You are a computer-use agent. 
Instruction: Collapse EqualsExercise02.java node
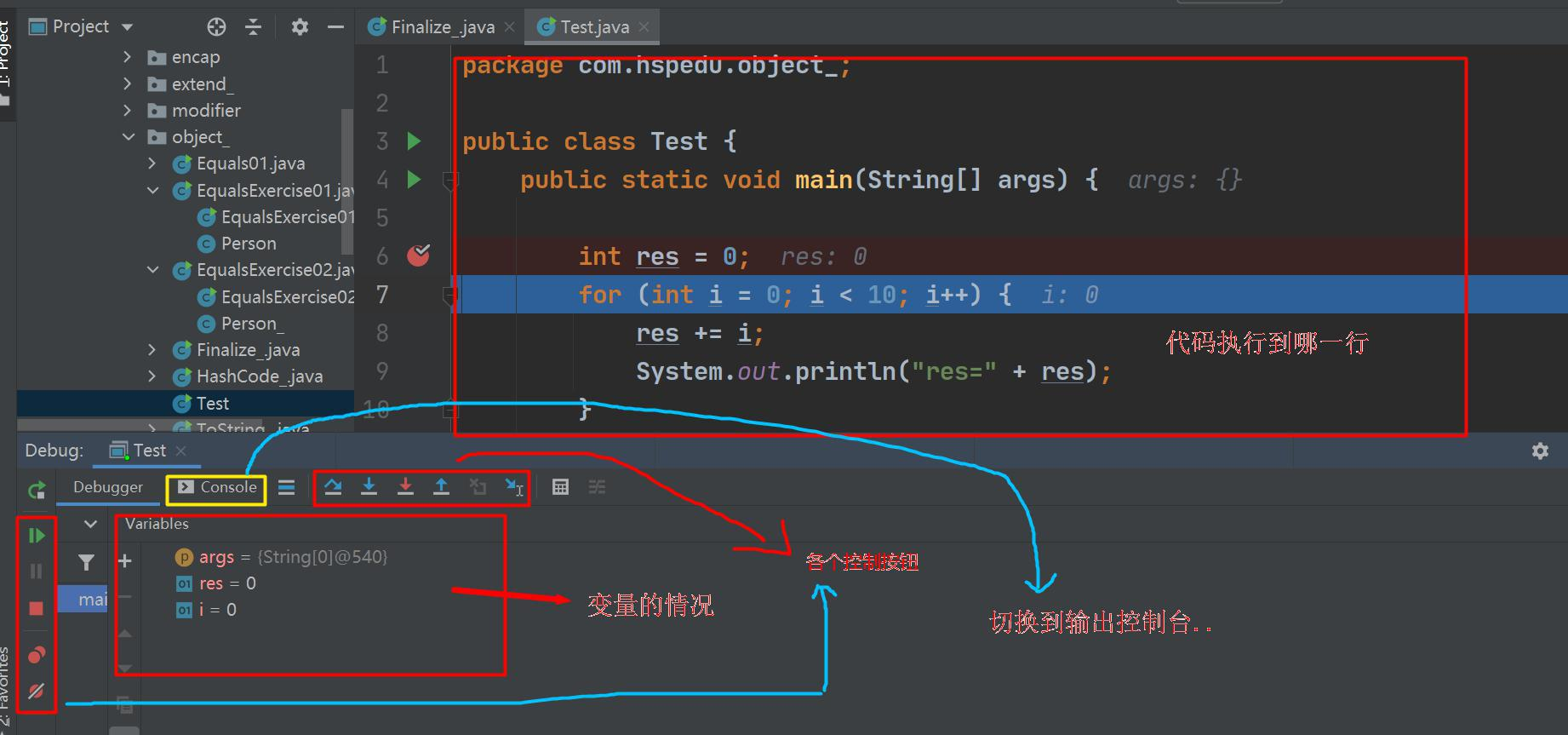pyautogui.click(x=152, y=269)
